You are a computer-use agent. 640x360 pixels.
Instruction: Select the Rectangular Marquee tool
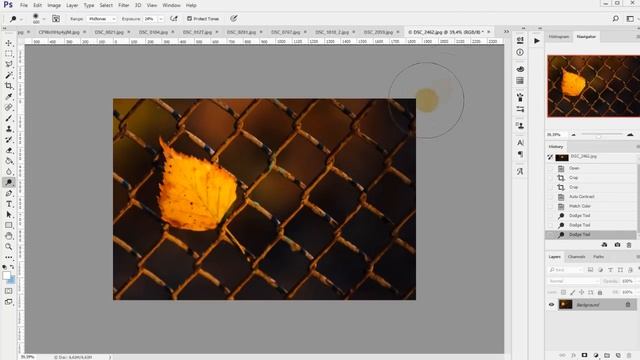click(9, 53)
